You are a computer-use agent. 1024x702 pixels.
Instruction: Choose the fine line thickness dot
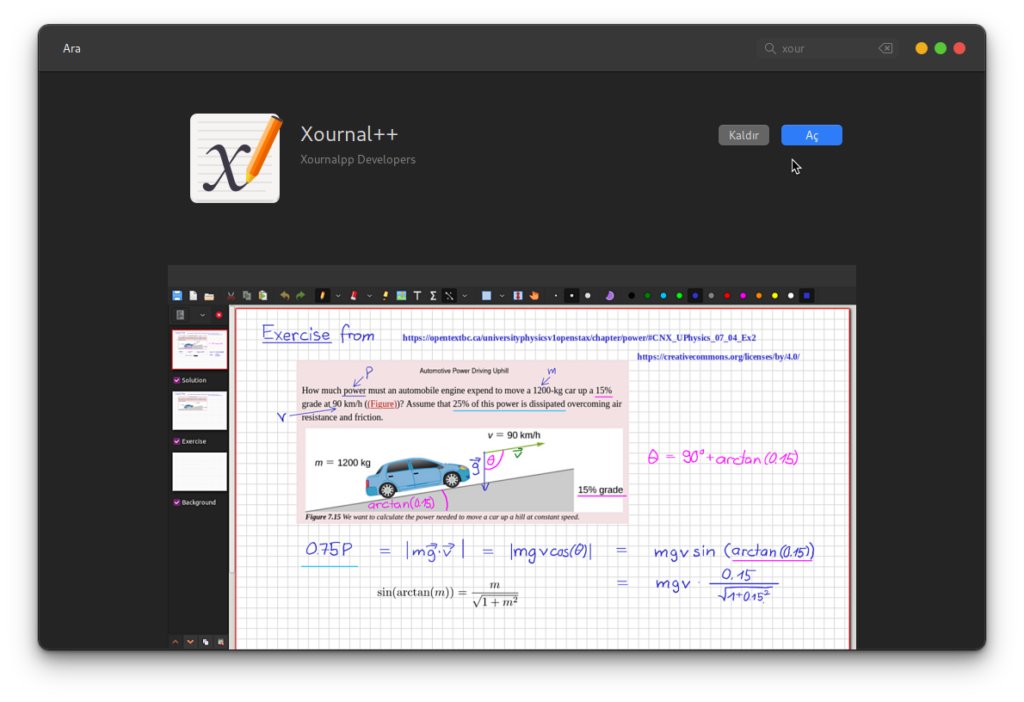[556, 296]
